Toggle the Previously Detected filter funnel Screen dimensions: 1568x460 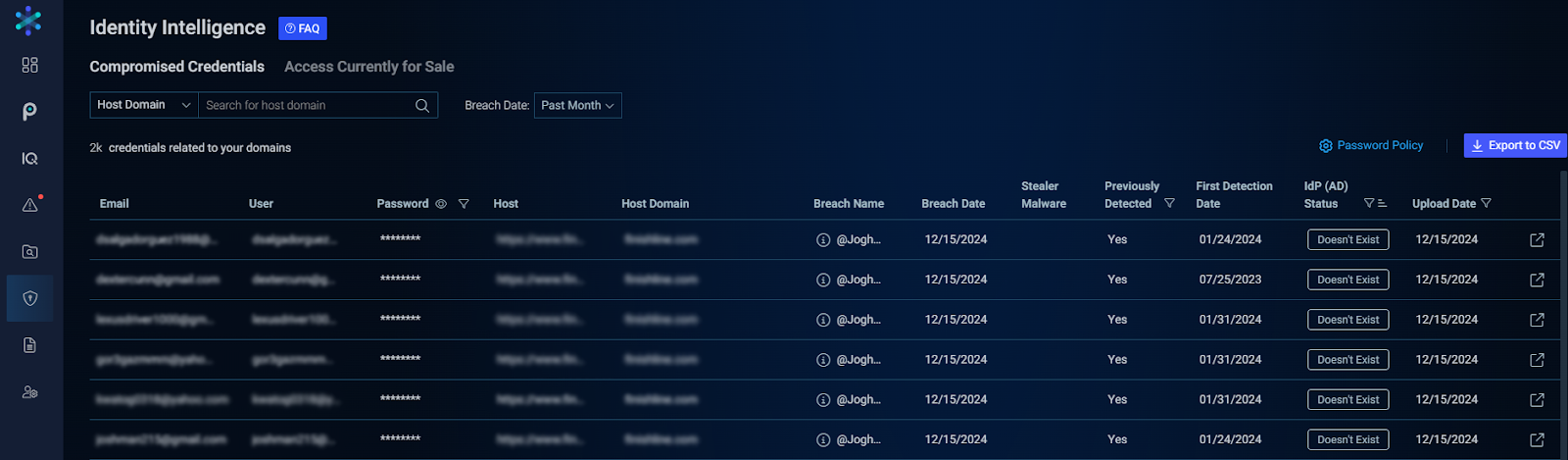point(1169,203)
